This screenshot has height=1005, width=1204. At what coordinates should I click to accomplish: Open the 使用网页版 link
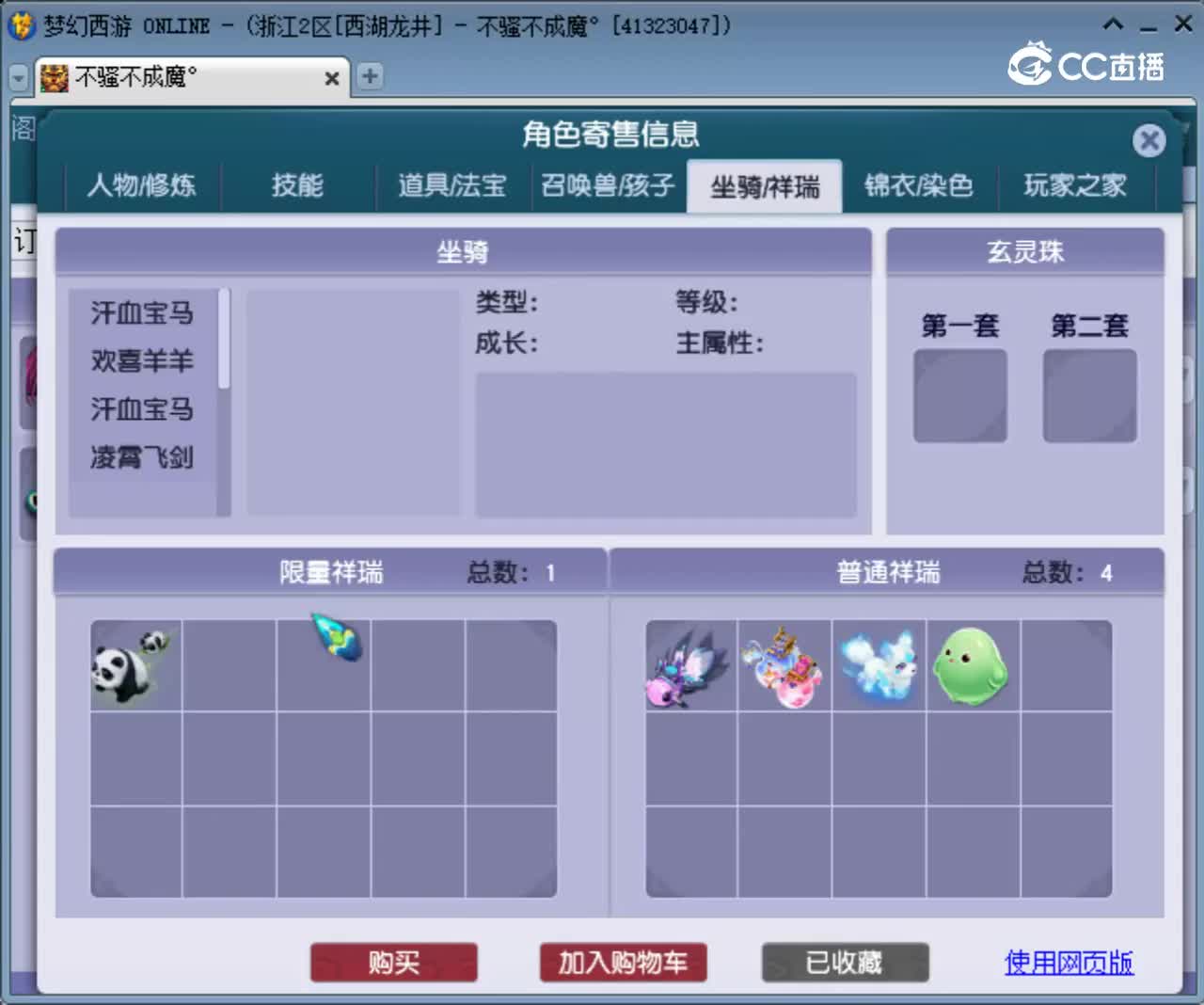(x=1069, y=963)
